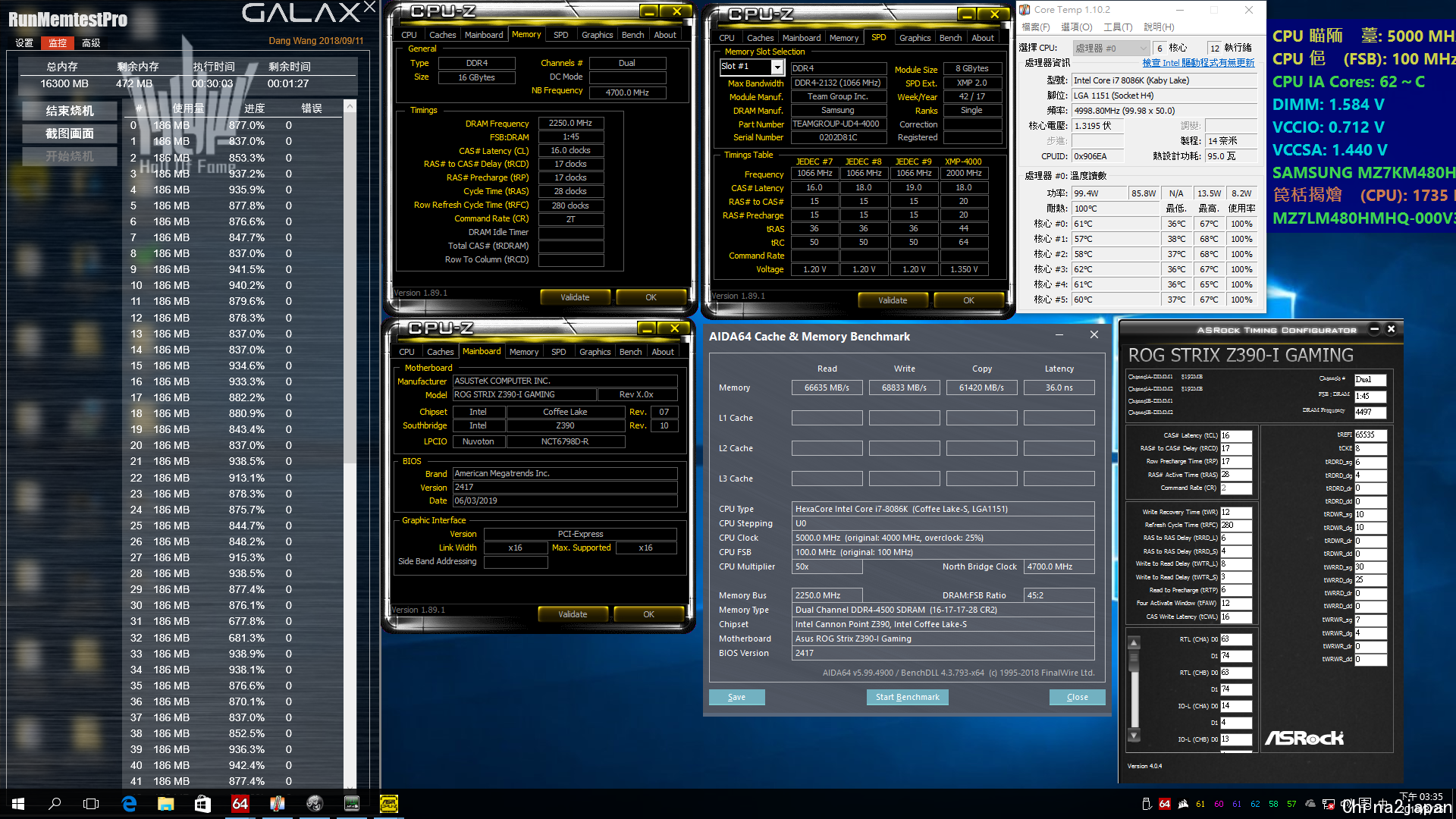Click the red AIDA64 tray icon
The image size is (1456, 819).
coord(1165,804)
